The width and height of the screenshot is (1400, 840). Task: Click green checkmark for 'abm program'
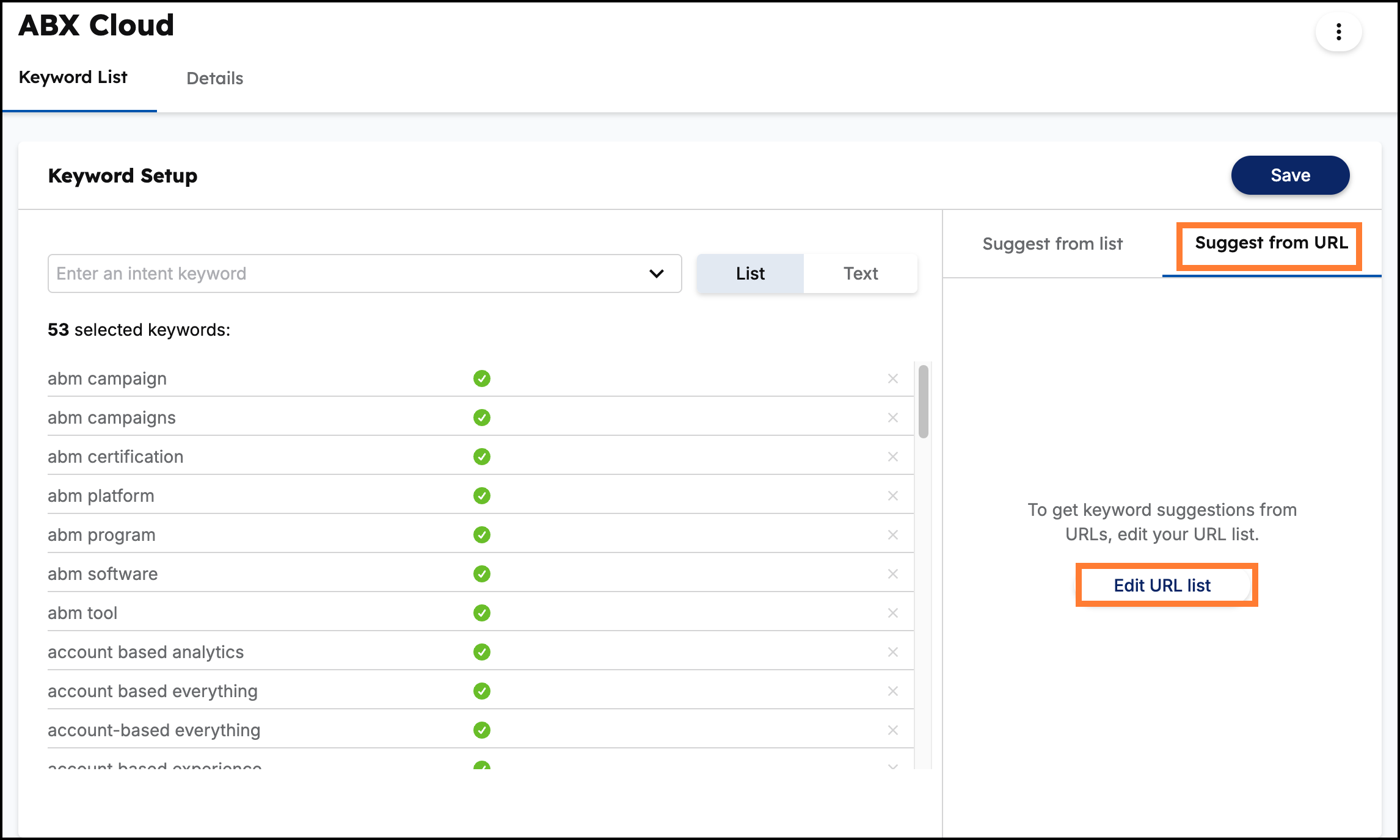pyautogui.click(x=482, y=535)
